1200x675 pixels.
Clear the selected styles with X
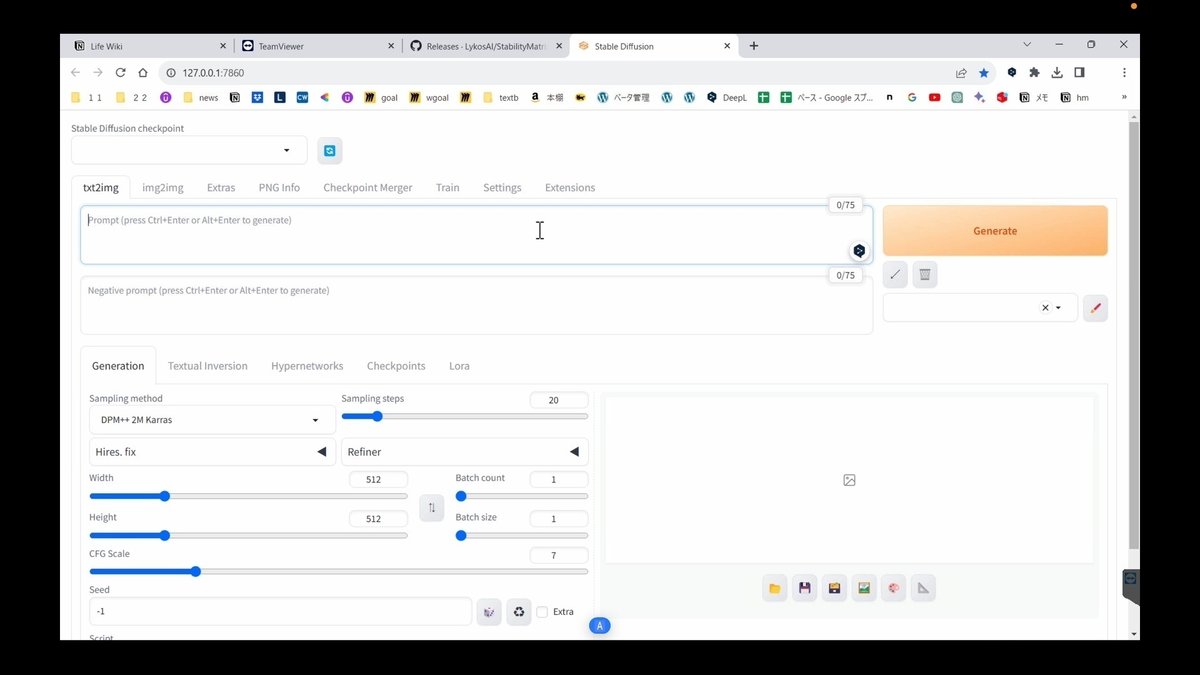click(x=1046, y=308)
